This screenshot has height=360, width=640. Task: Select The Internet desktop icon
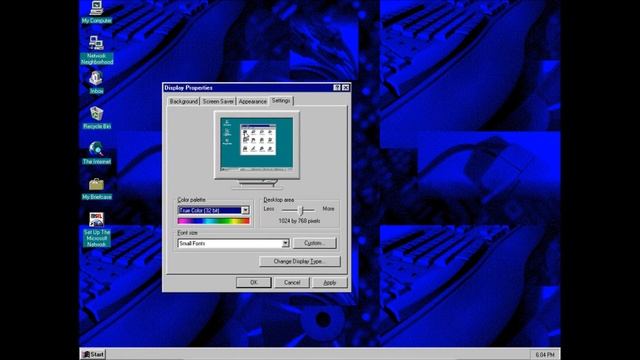pos(96,153)
